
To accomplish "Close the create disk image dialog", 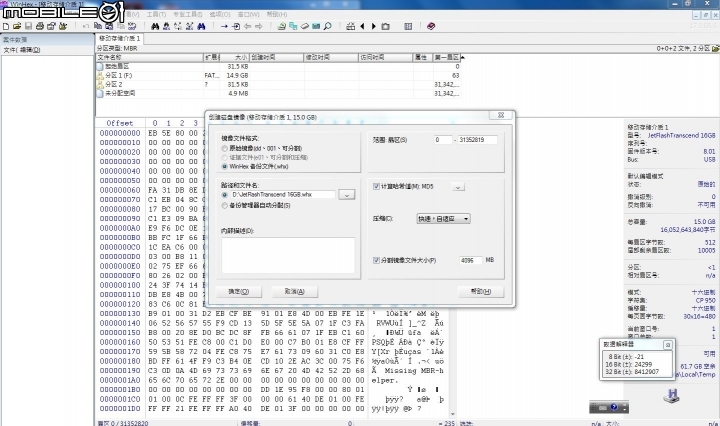I will 501,115.
